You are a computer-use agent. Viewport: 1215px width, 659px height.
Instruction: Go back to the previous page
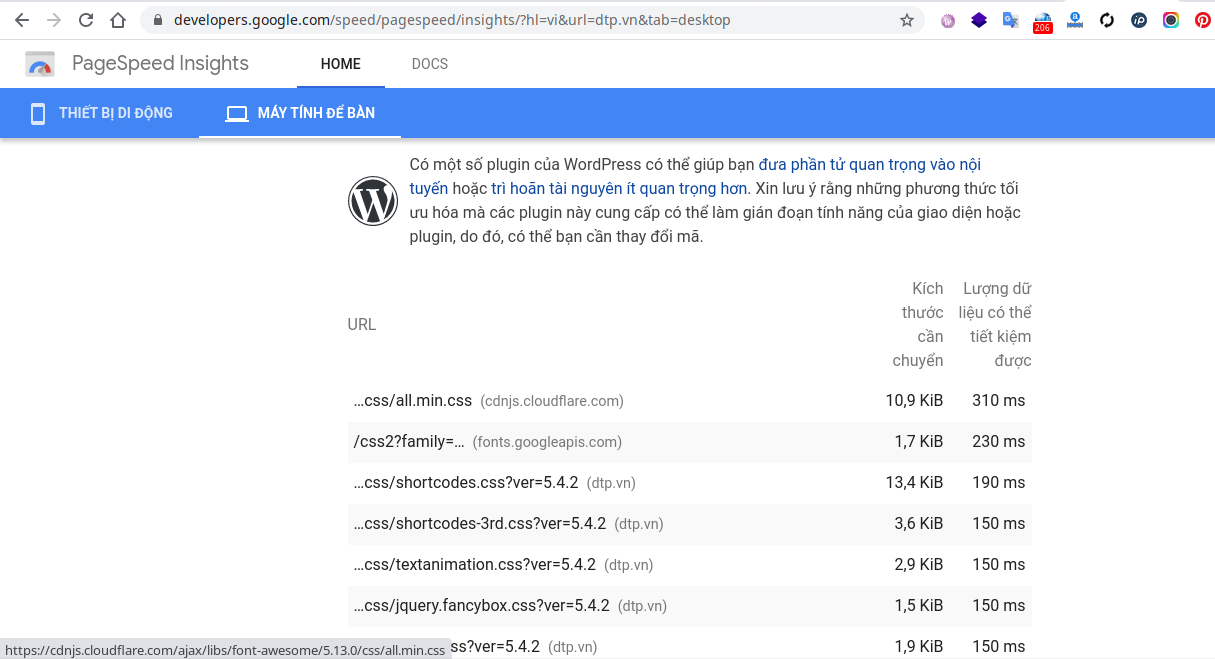tap(21, 20)
